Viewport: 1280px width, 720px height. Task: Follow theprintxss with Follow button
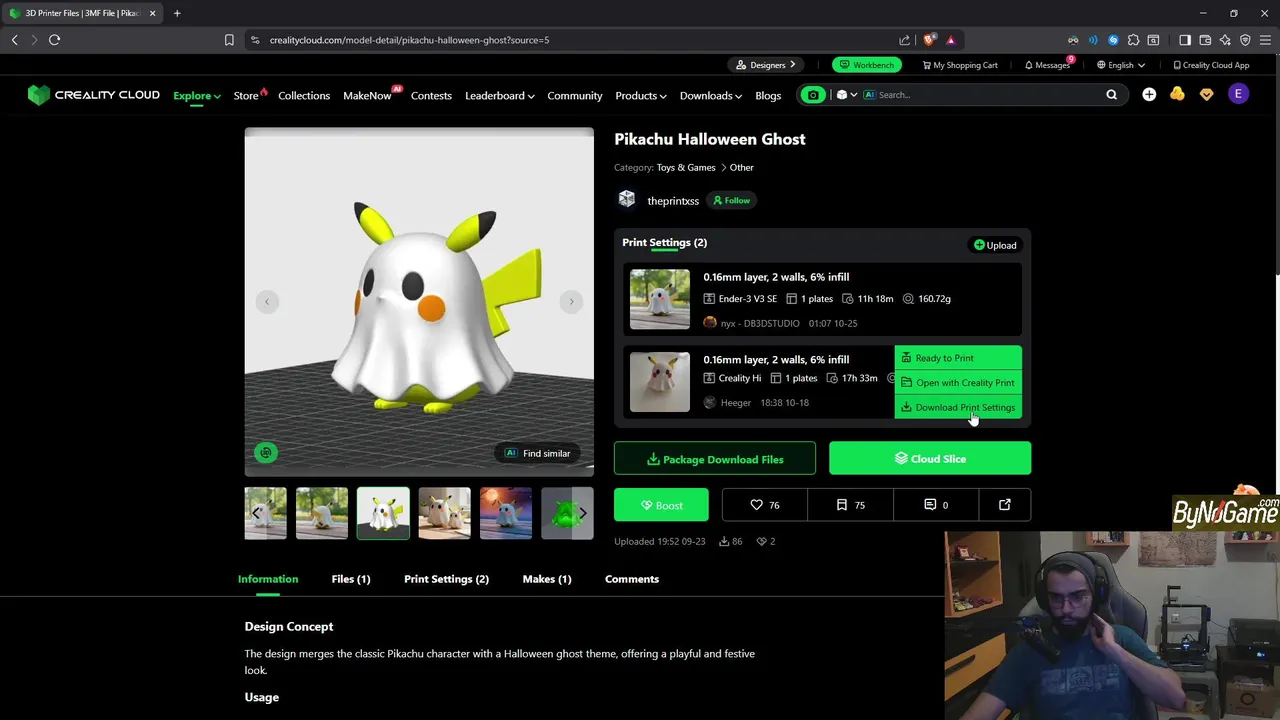click(x=731, y=200)
